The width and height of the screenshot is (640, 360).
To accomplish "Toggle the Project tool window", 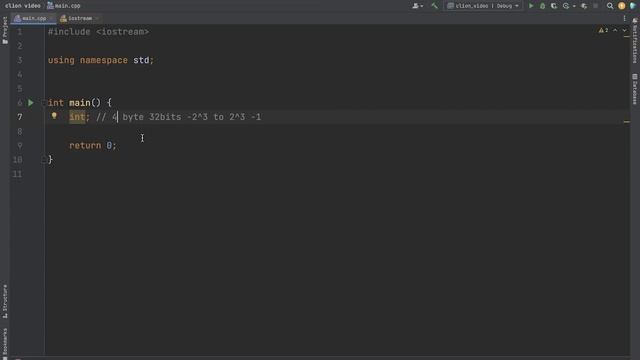I will tap(5, 30).
